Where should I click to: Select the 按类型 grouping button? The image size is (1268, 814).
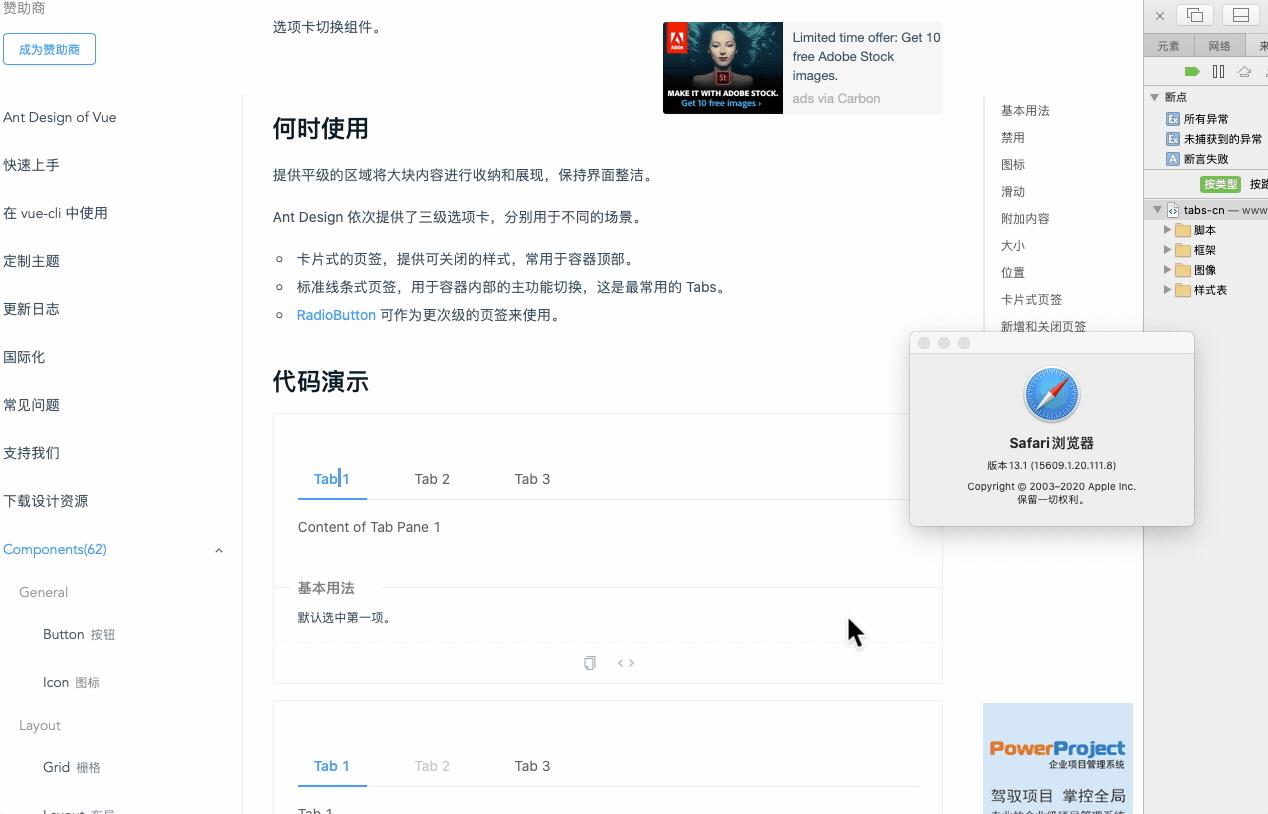(1221, 184)
